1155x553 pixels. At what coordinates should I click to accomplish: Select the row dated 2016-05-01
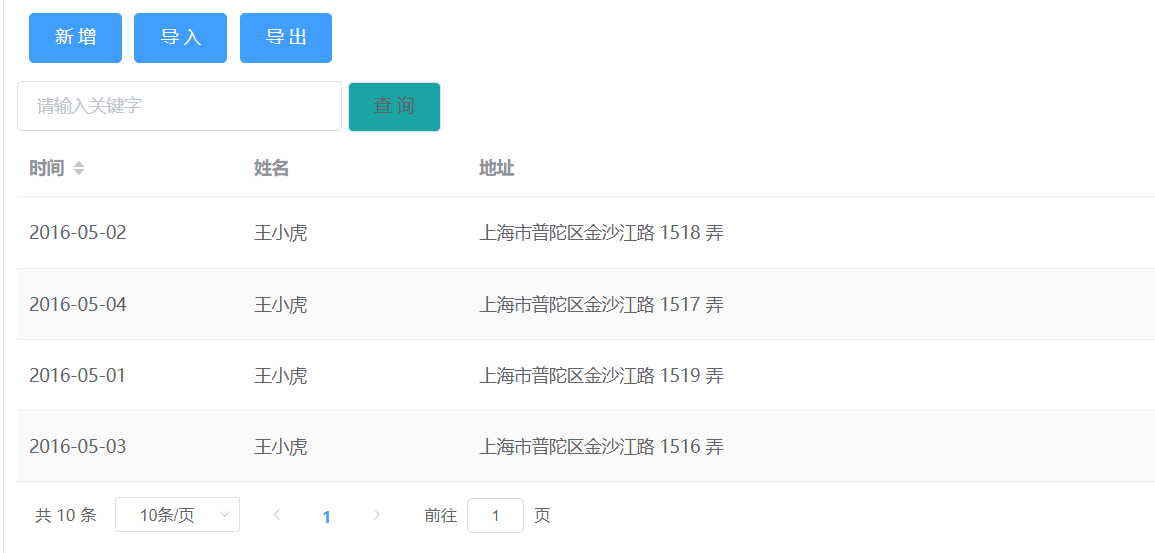586,376
